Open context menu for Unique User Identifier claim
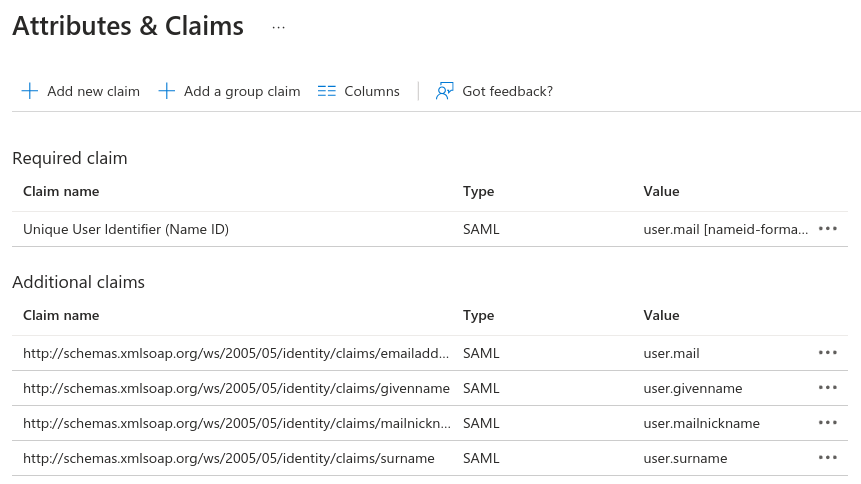The image size is (861, 484). (827, 229)
